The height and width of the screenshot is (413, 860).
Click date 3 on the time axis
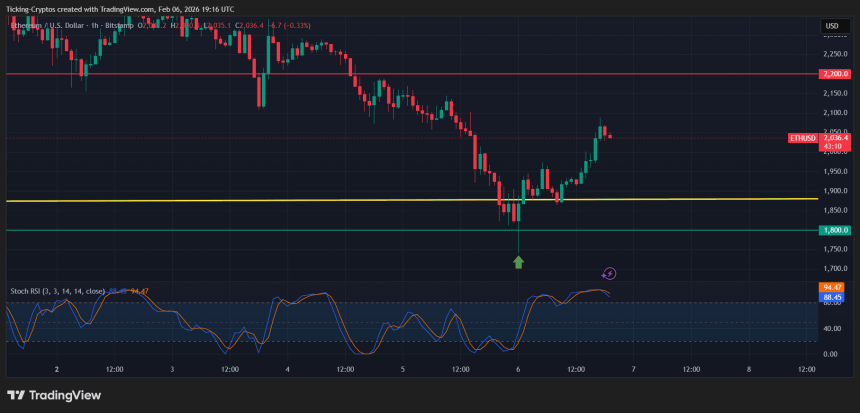pos(173,369)
